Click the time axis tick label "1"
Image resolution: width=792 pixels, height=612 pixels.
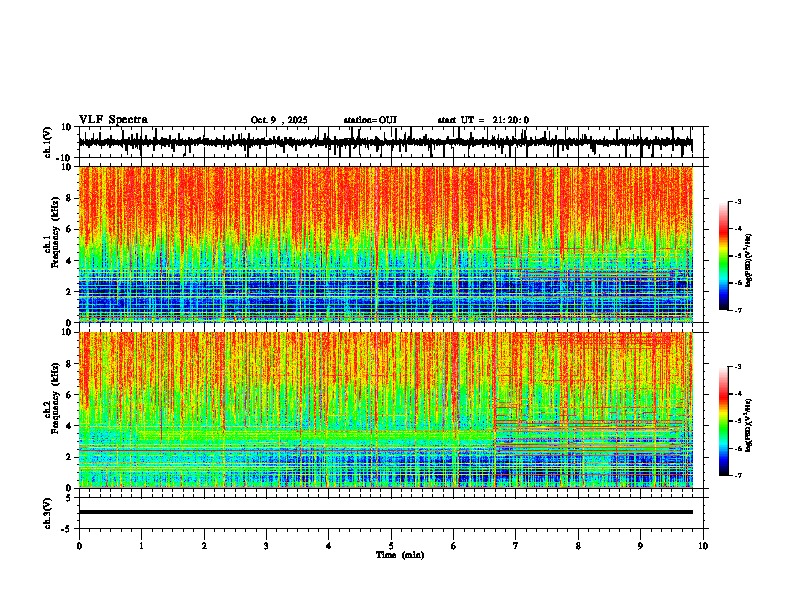tap(141, 546)
